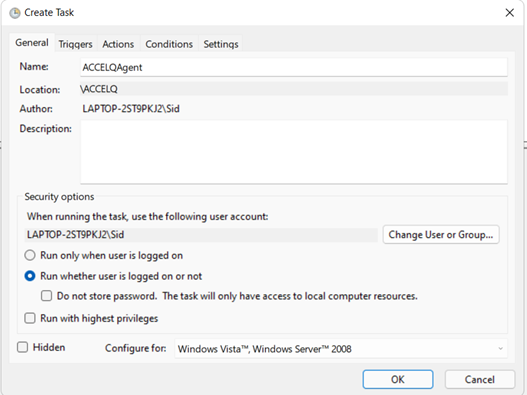Cancel the Create Task dialog
Viewport: 527px width, 395px height.
(480, 380)
